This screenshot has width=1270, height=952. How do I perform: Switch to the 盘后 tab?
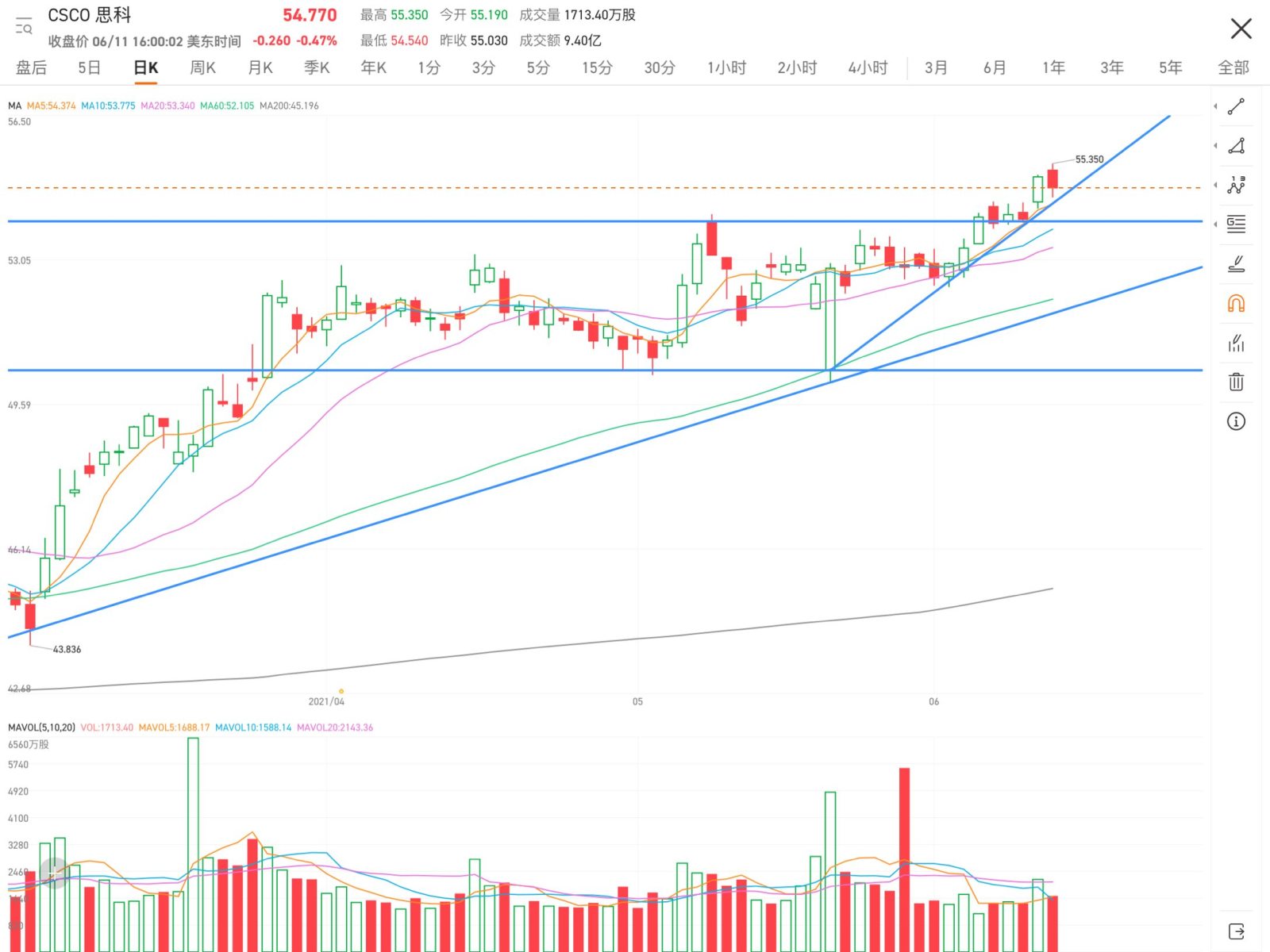31,67
